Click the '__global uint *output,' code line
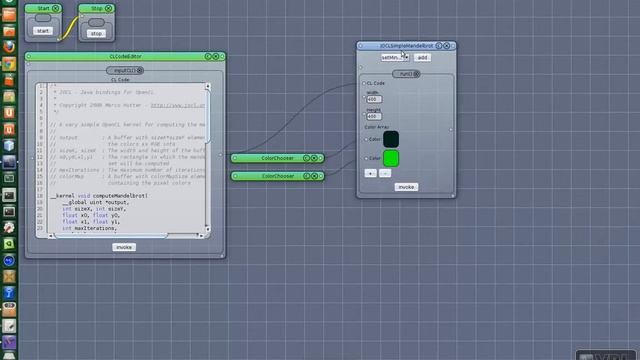The image size is (640, 360). pyautogui.click(x=96, y=202)
